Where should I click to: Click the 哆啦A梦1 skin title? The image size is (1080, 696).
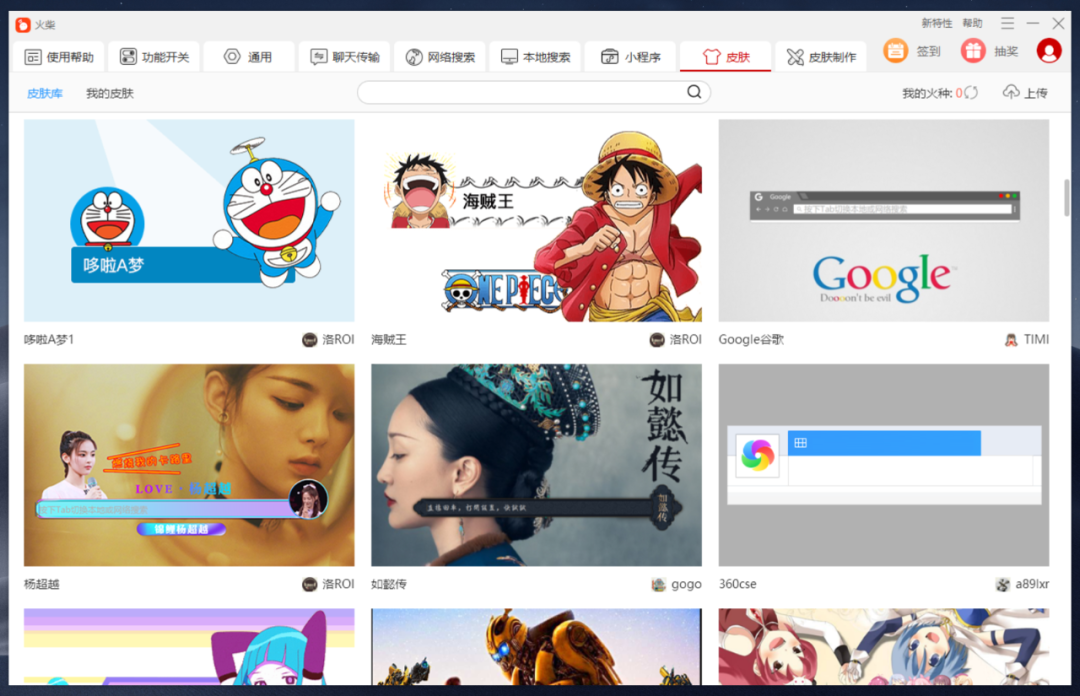[49, 340]
